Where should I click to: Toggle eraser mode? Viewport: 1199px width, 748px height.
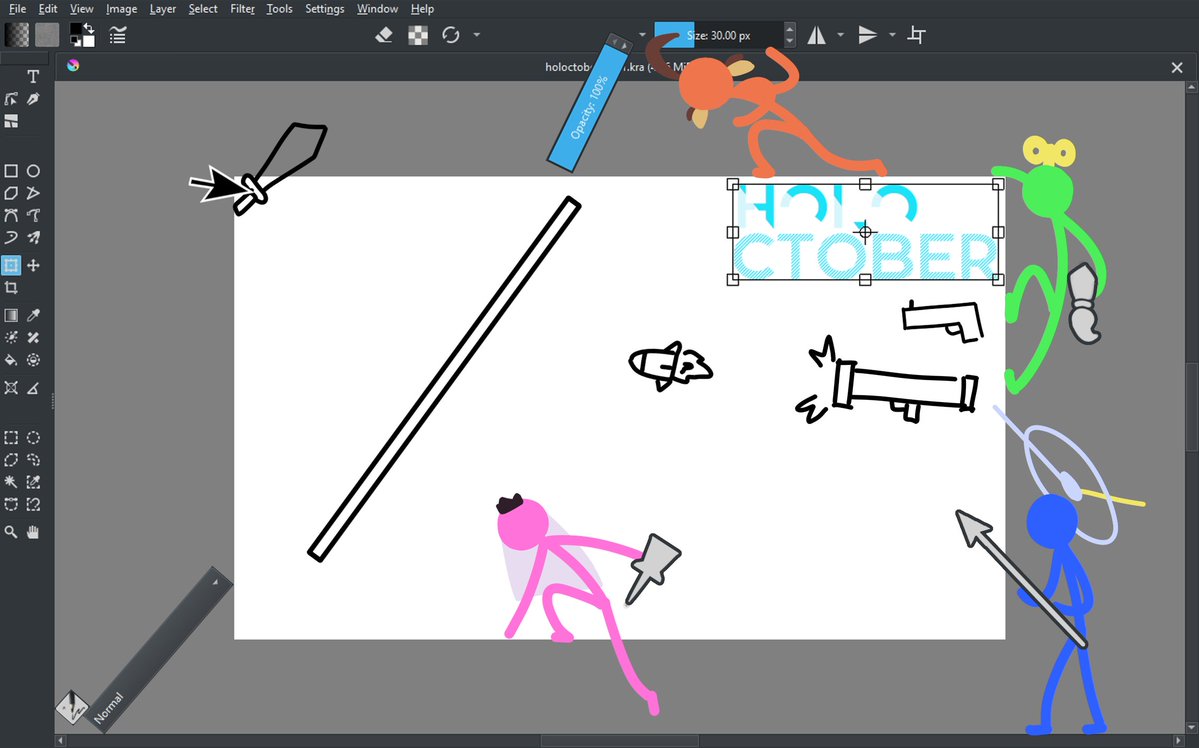384,34
